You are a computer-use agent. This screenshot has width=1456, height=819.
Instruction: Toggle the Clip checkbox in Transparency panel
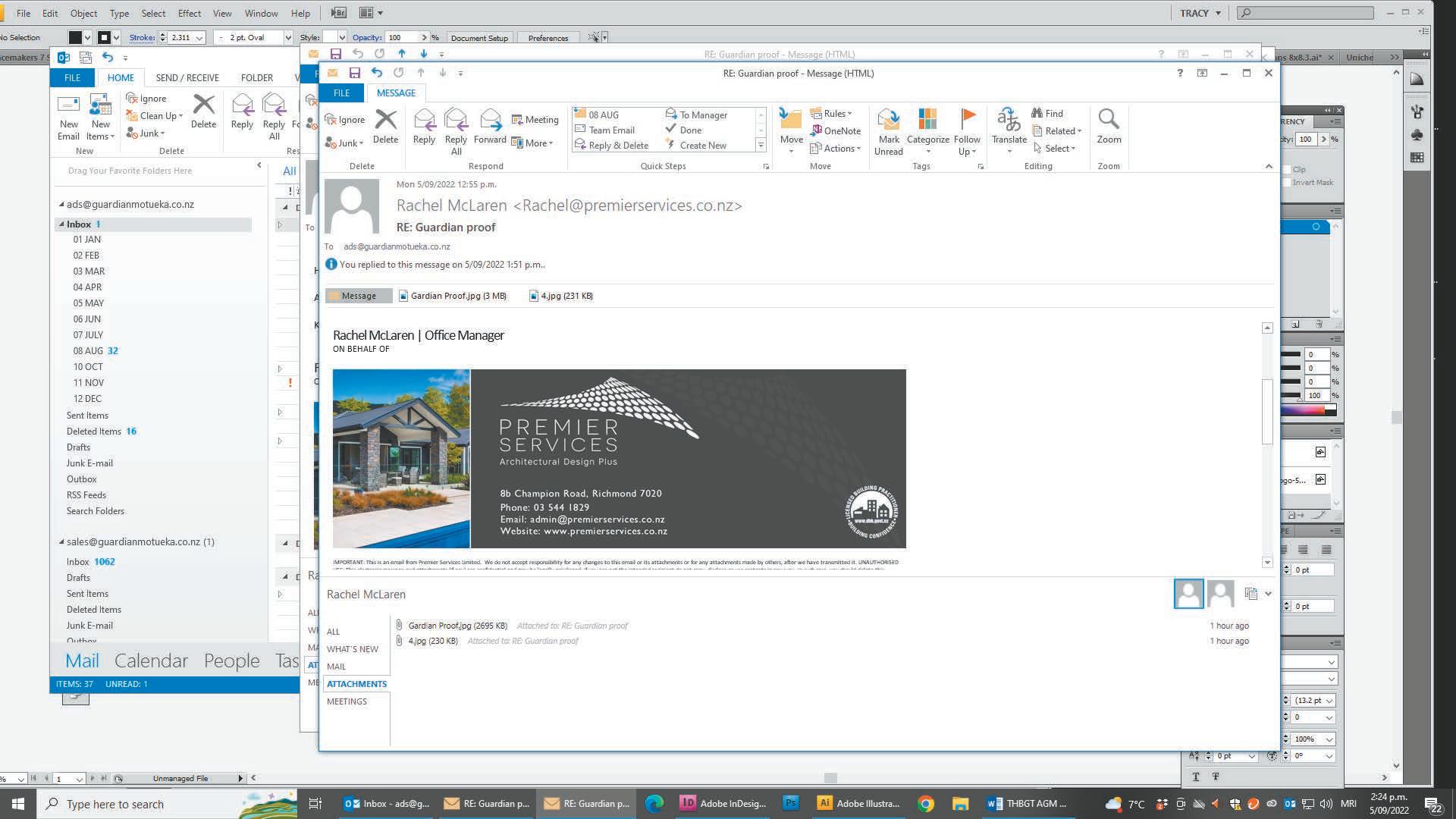[1287, 169]
